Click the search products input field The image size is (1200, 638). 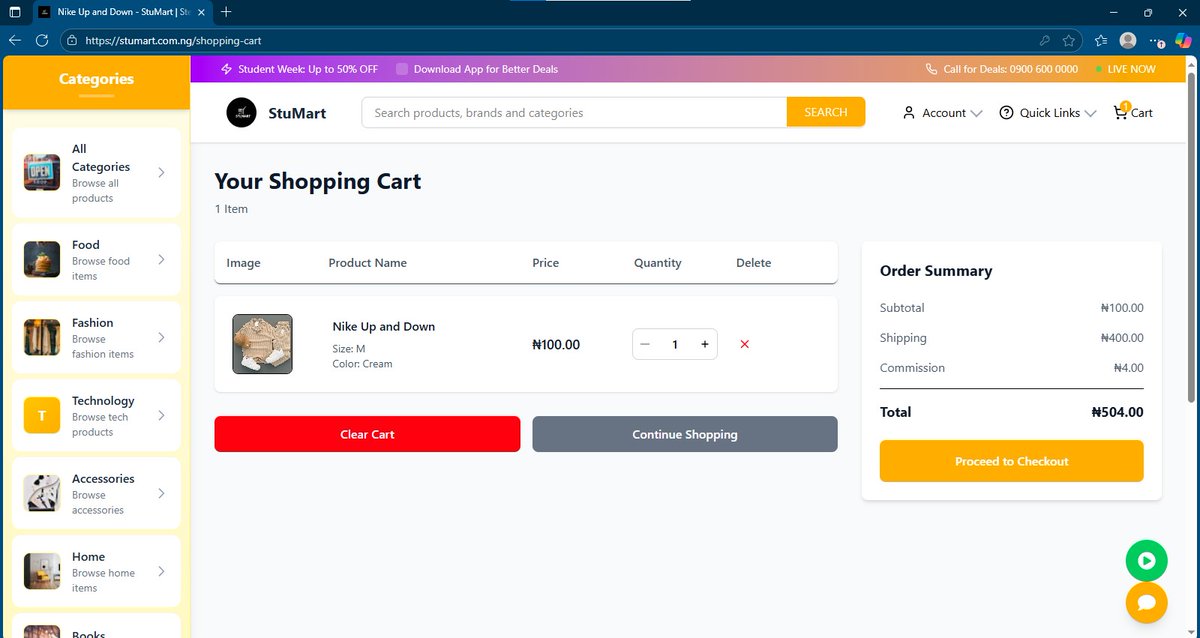click(x=575, y=112)
